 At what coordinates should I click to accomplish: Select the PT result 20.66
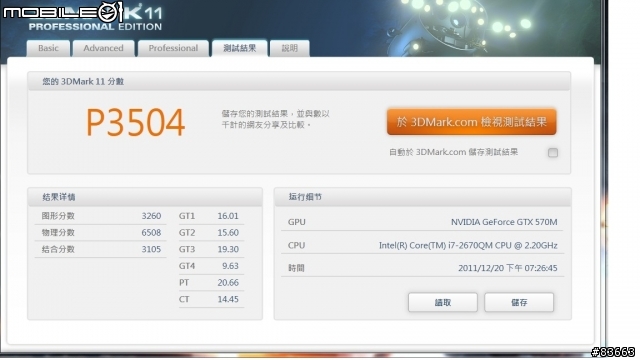point(228,282)
